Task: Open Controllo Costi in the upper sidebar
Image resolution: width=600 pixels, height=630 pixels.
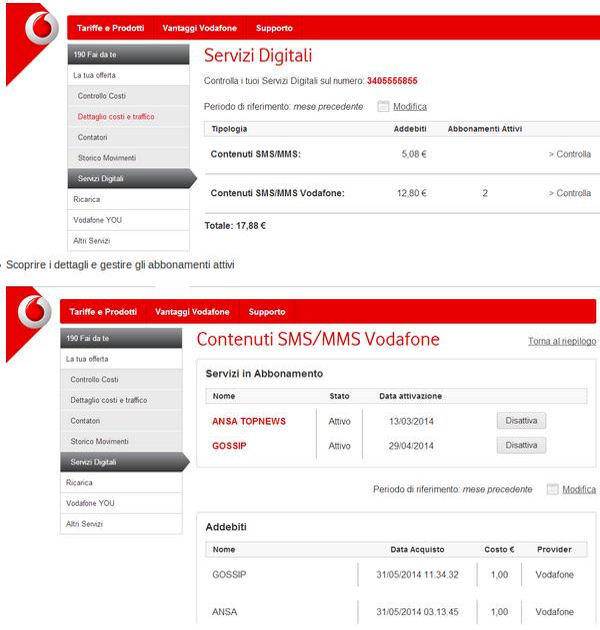Action: (128, 96)
